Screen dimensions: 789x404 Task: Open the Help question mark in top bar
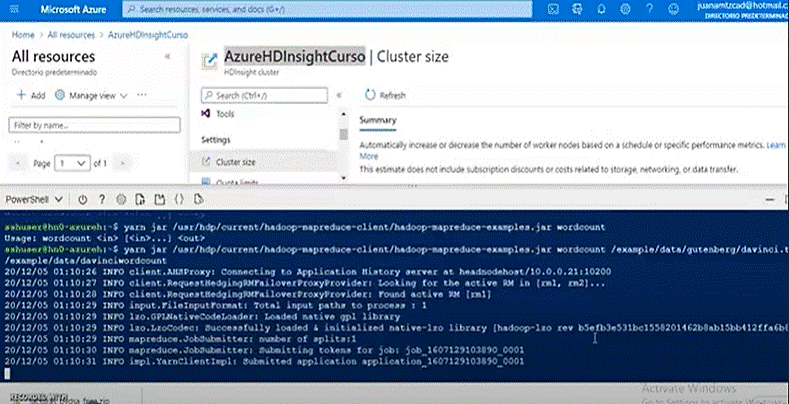pos(649,9)
